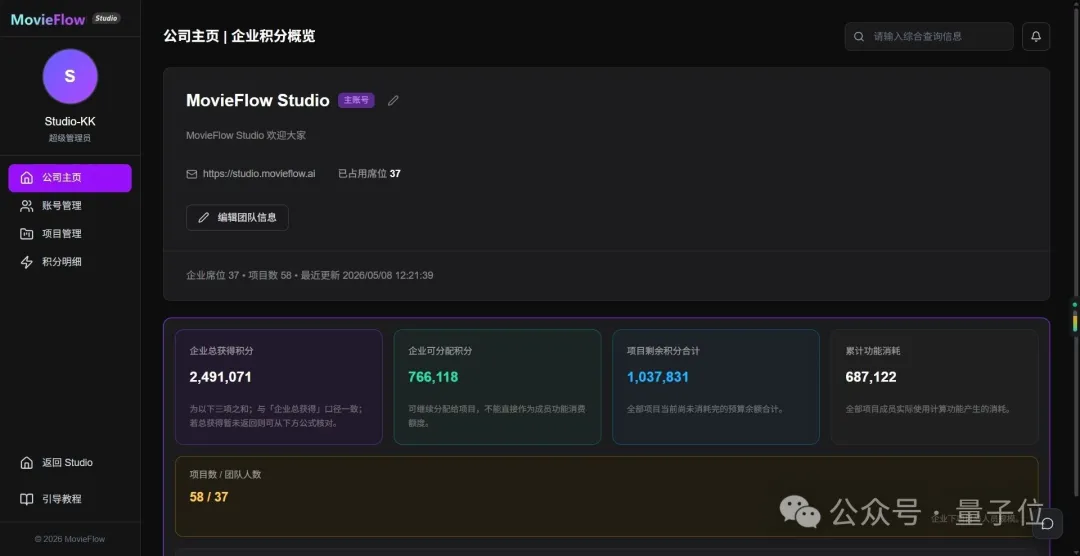Click the book icon for 引导教程

27,499
